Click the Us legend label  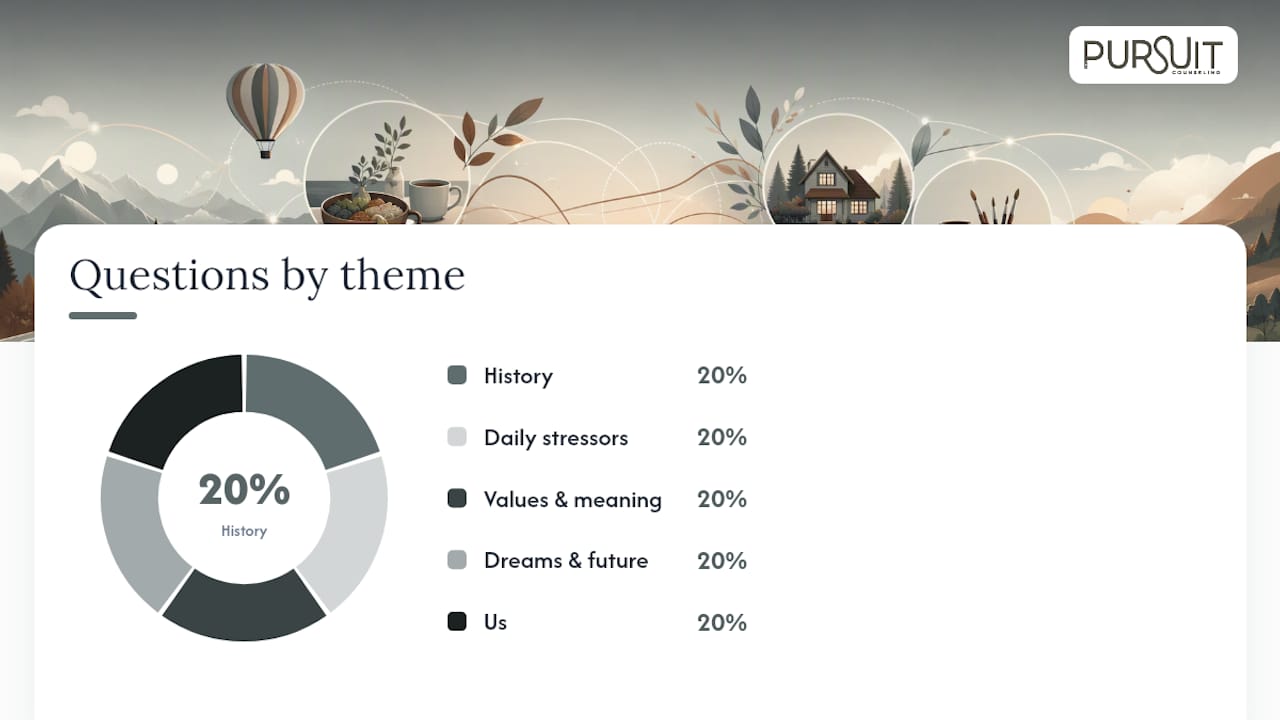(495, 622)
